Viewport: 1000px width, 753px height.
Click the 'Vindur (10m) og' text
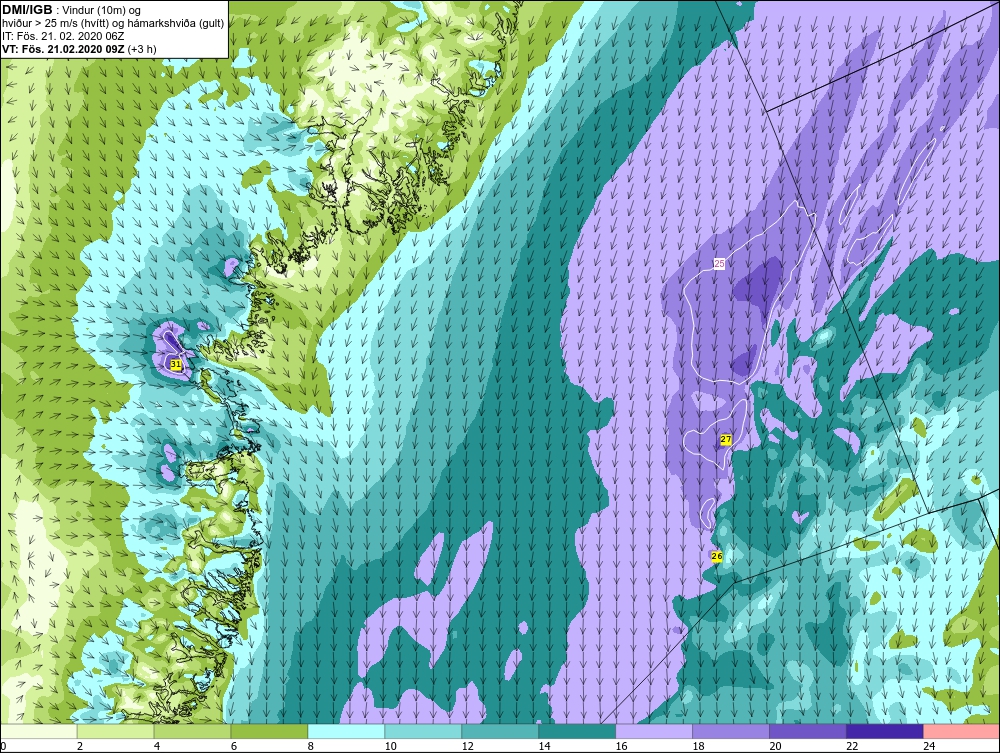[x=101, y=11]
